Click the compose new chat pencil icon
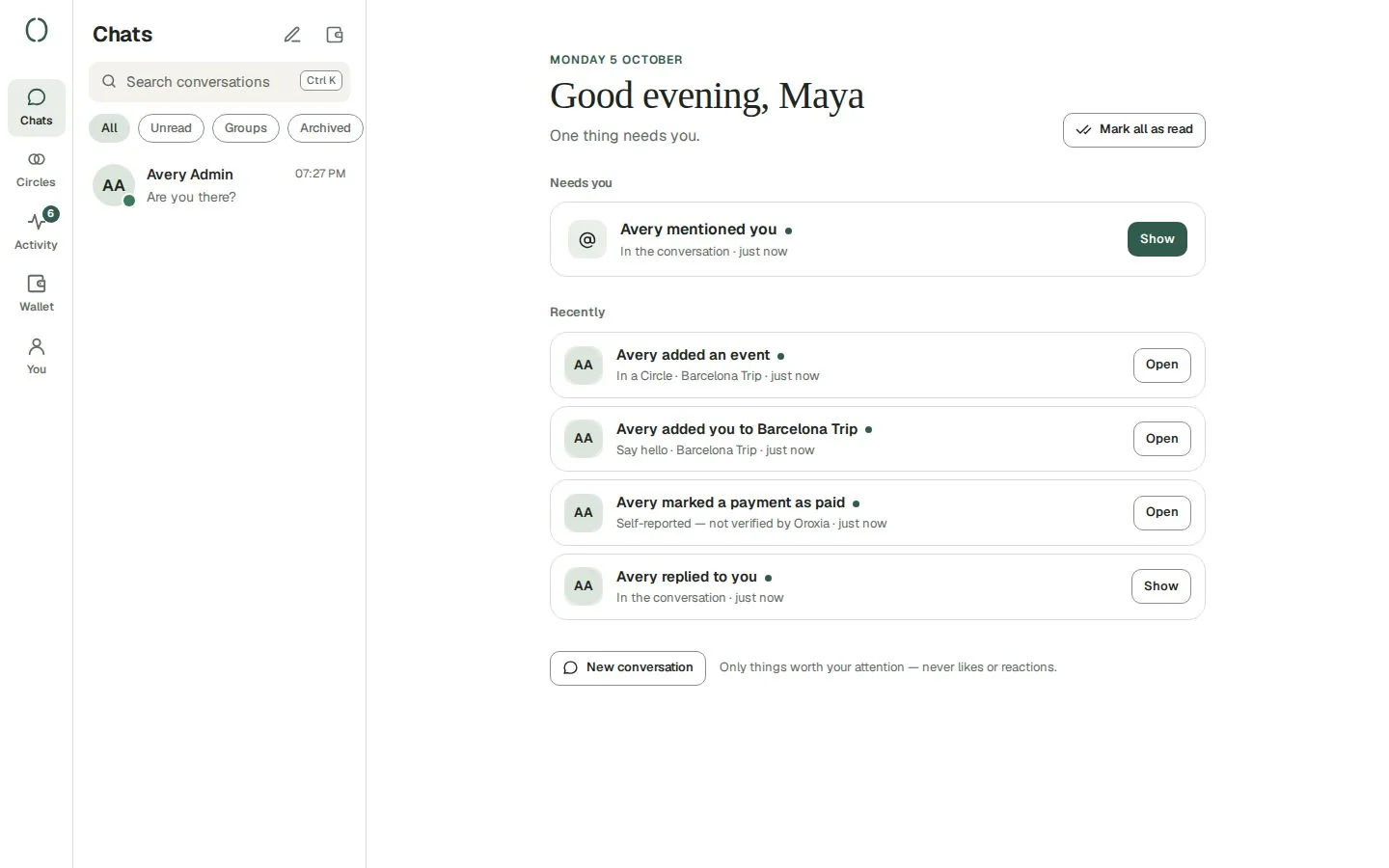This screenshot has height=868, width=1389. [x=292, y=35]
